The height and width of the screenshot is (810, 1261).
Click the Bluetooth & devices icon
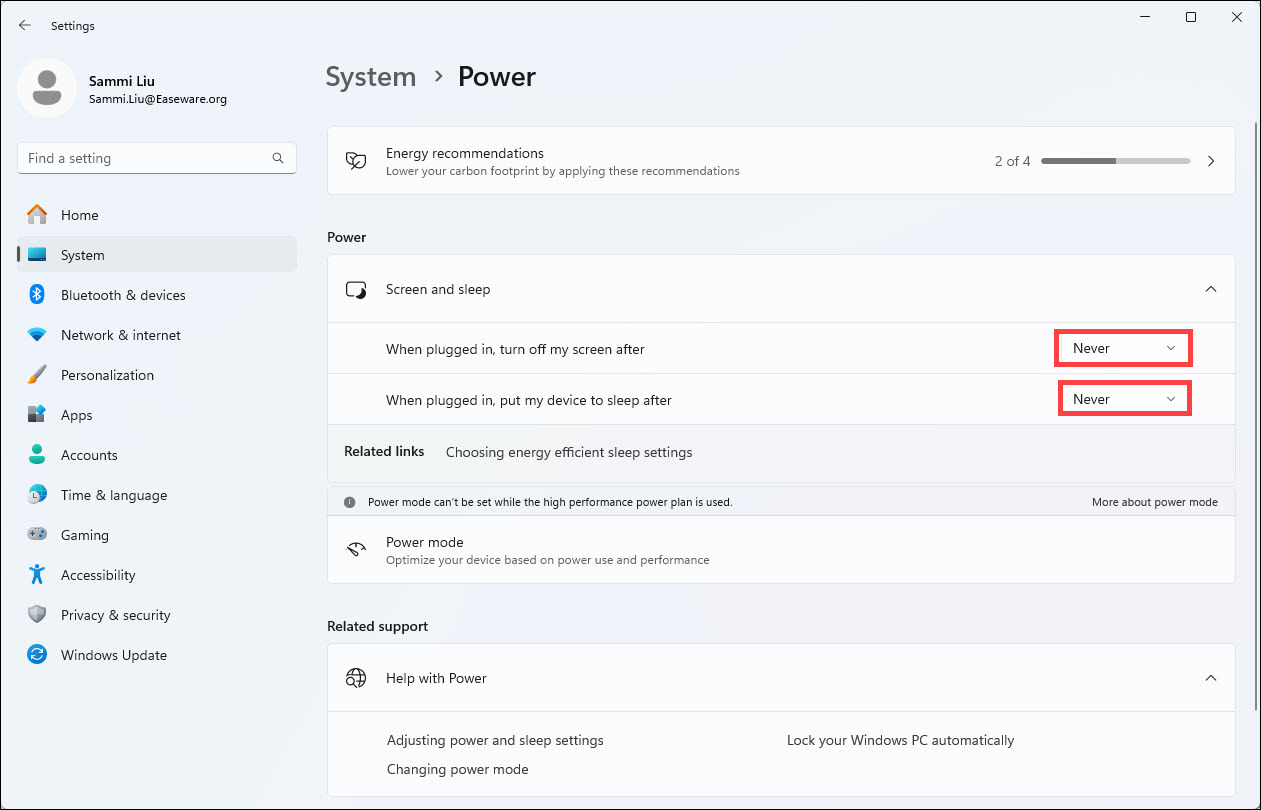(x=37, y=295)
